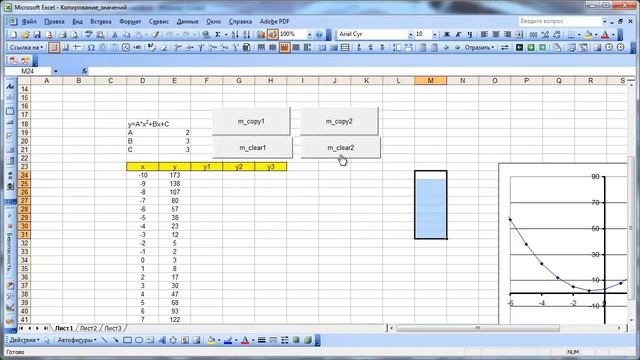This screenshot has height=360, width=640.
Task: Click fill color paint bucket in formatting toolbar
Action: pyautogui.click(x=588, y=35)
